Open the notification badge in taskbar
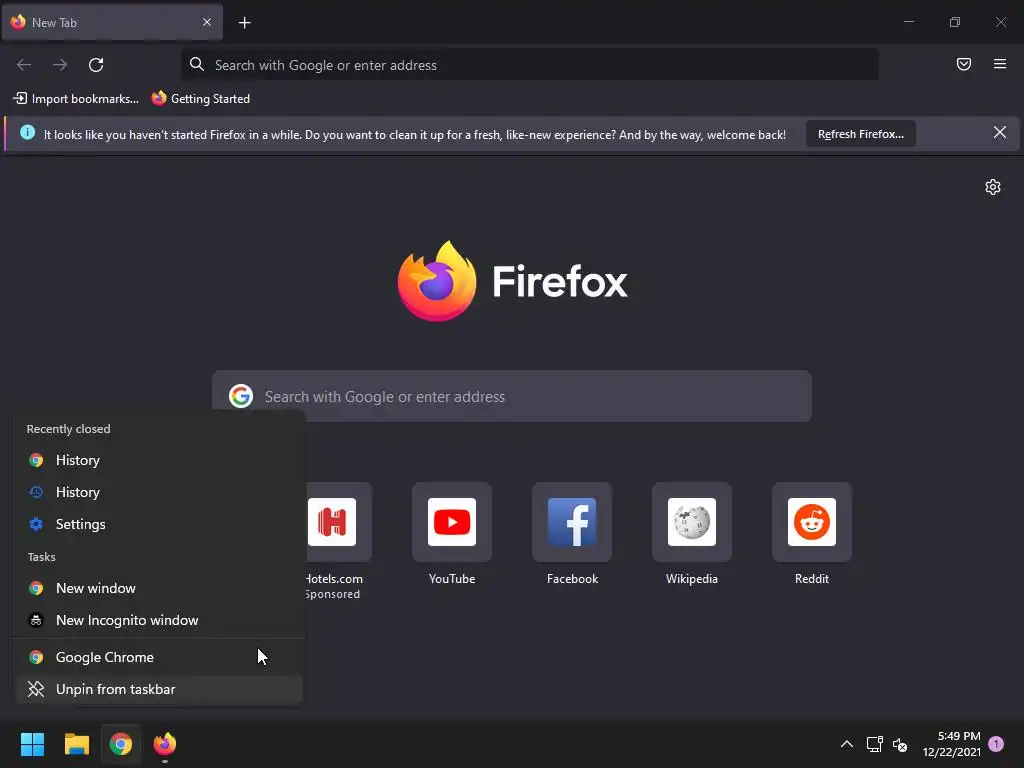Viewport: 1024px width, 768px height. pyautogui.click(x=996, y=744)
